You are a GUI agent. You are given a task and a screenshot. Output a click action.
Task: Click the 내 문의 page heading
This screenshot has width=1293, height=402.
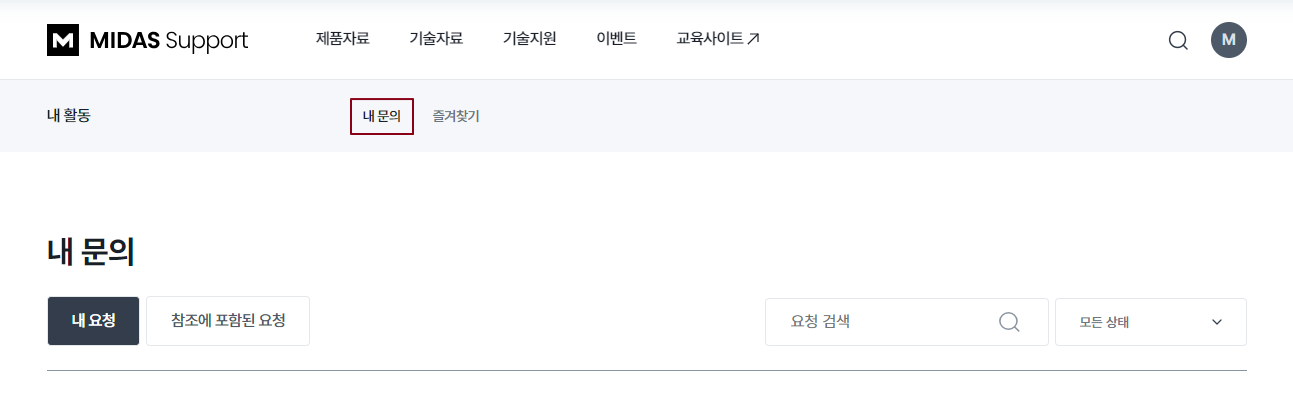coord(91,253)
